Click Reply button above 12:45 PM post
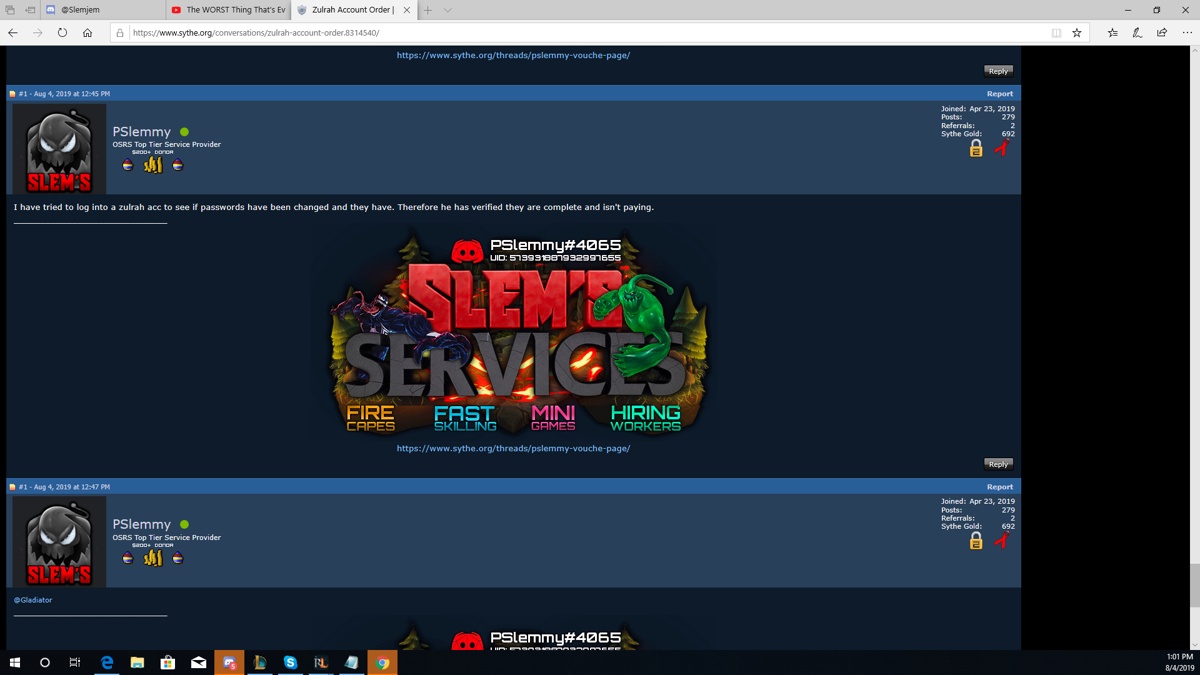Image resolution: width=1200 pixels, height=675 pixels. [x=998, y=71]
